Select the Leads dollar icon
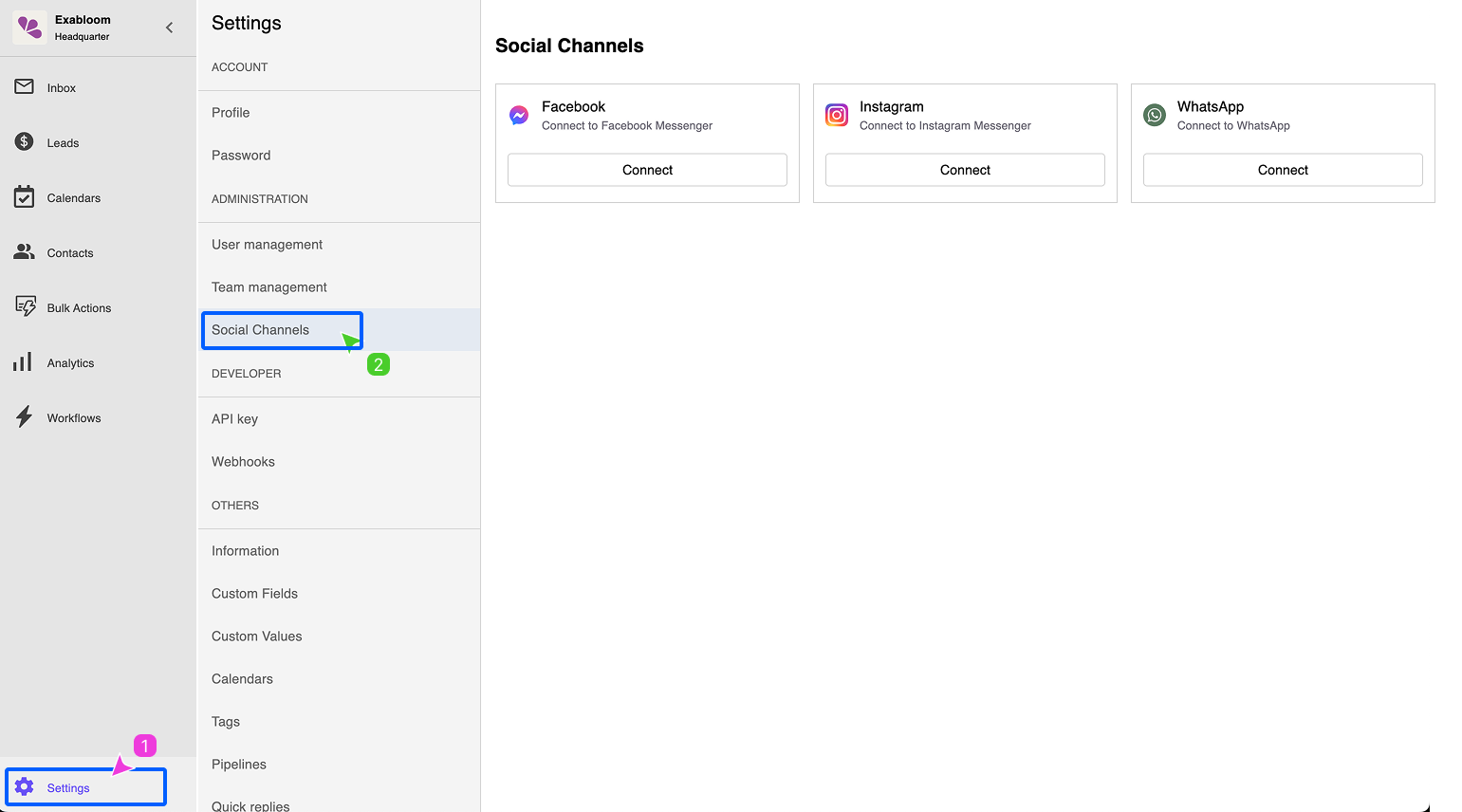This screenshot has height=812, width=1462. (26, 141)
